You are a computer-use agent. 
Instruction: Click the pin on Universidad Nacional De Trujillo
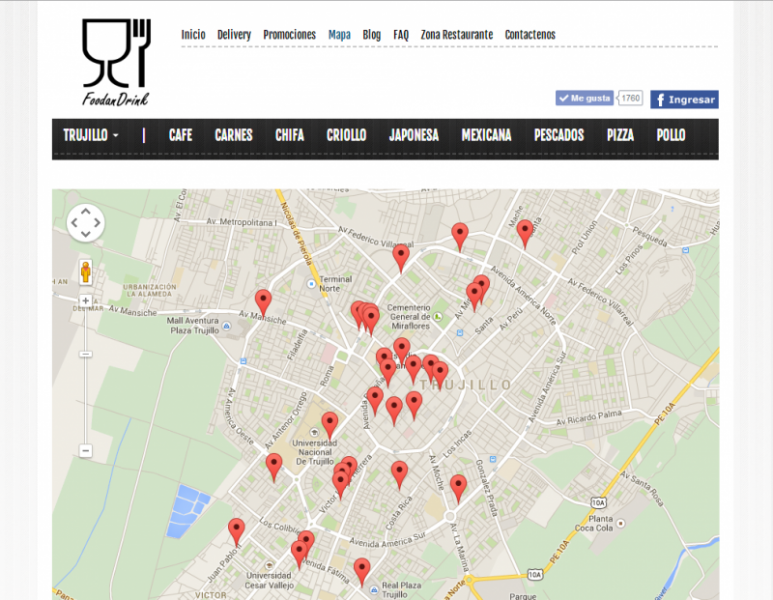(x=330, y=424)
